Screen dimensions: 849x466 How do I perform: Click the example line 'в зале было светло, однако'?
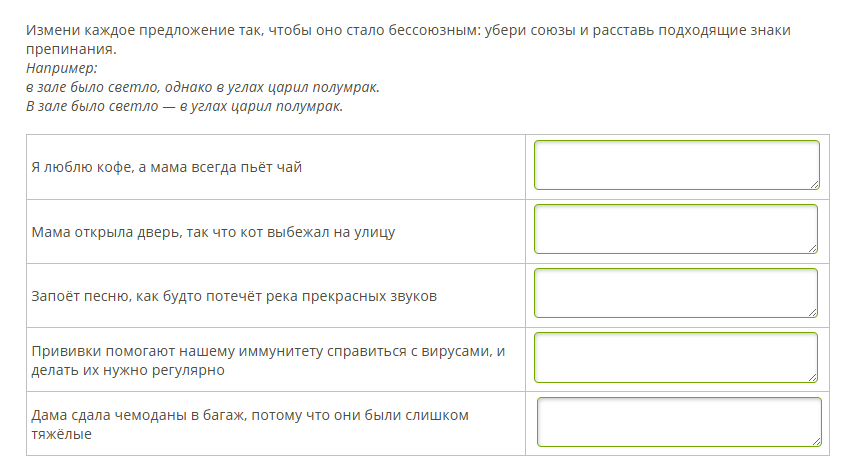coord(203,87)
